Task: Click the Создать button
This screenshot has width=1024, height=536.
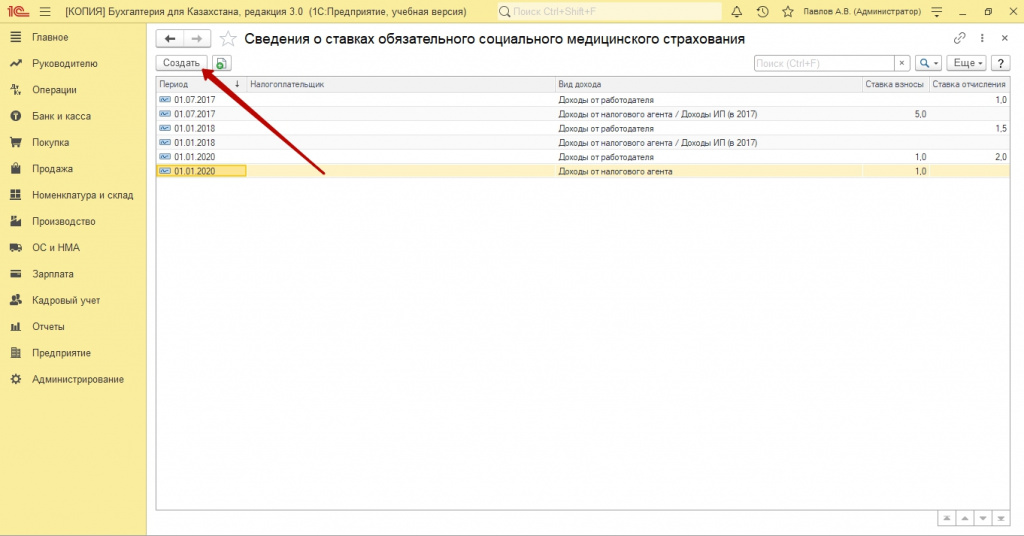Action: point(182,63)
